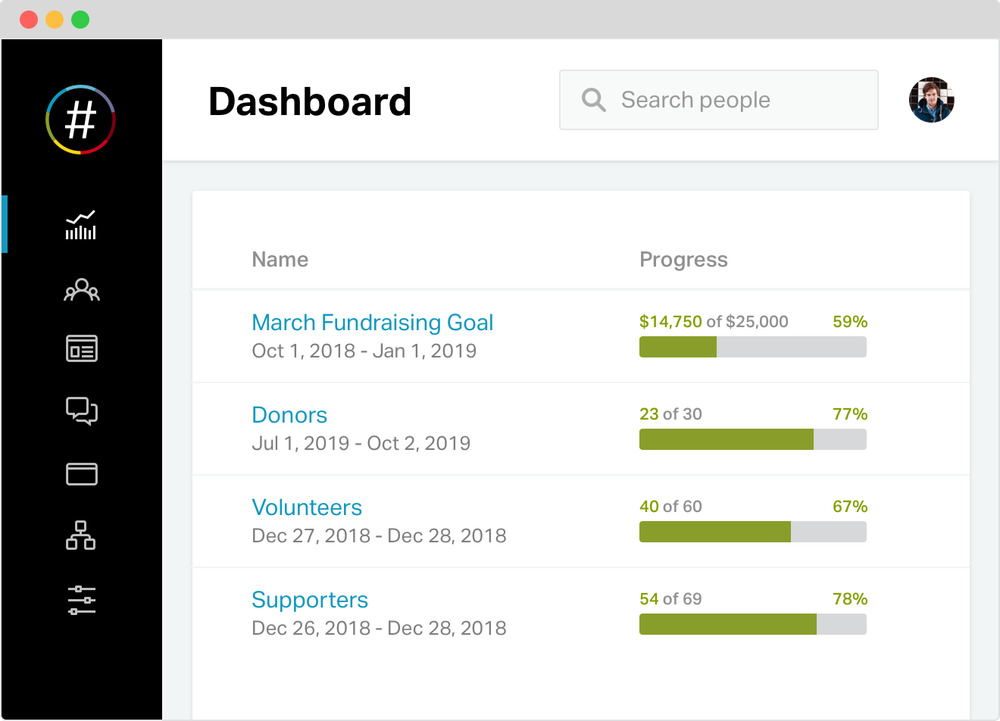Select the sitemap hierarchy icon
1000x721 pixels.
81,536
